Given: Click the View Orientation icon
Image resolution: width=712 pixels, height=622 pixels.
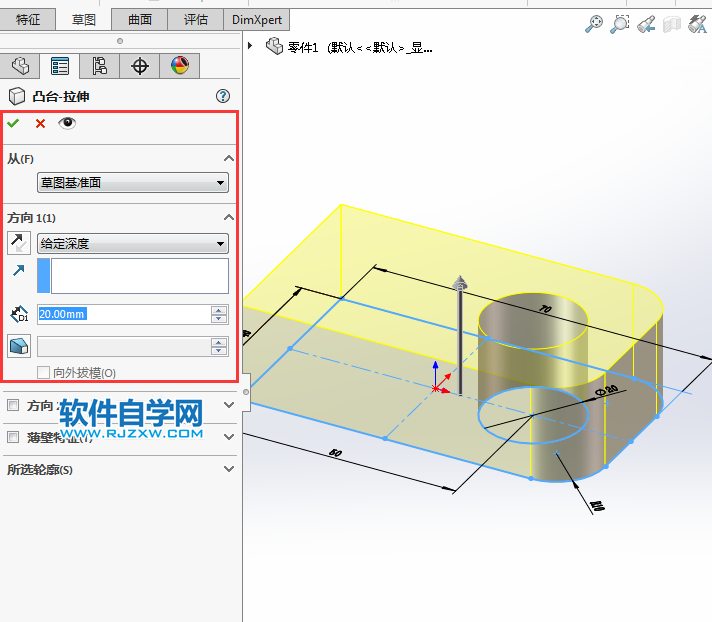Looking at the screenshot, I should [x=697, y=24].
